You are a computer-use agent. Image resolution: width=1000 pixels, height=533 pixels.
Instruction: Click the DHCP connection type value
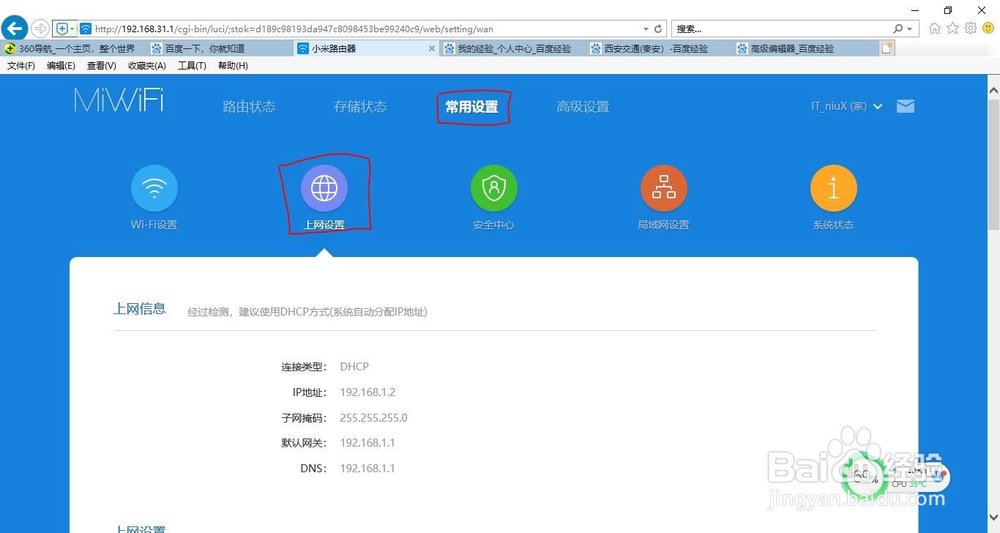click(355, 367)
